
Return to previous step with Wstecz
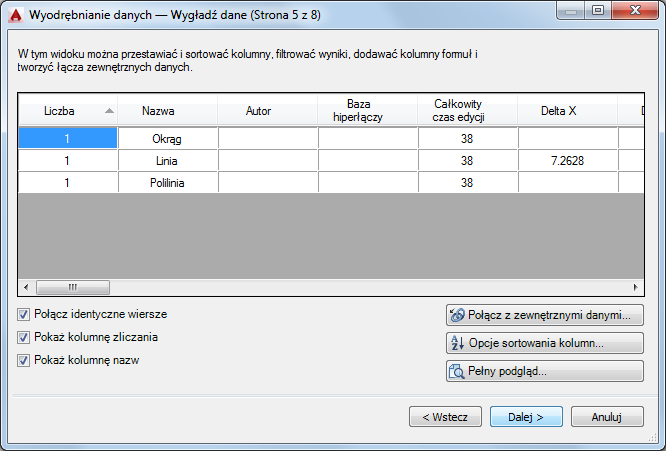pyautogui.click(x=445, y=417)
